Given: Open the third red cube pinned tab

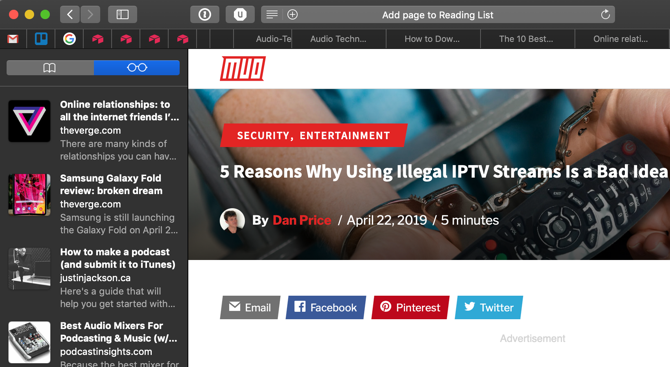Looking at the screenshot, I should coord(154,39).
